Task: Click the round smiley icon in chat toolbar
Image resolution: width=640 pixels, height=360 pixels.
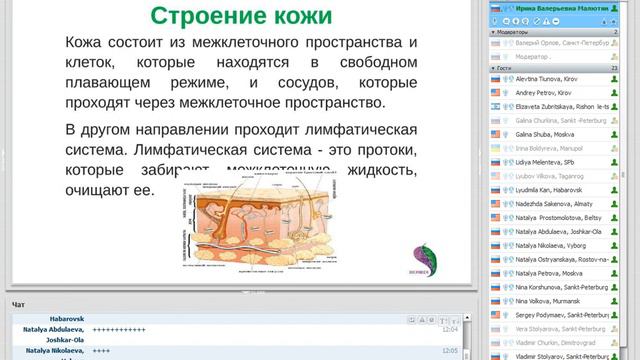Action: (431, 320)
